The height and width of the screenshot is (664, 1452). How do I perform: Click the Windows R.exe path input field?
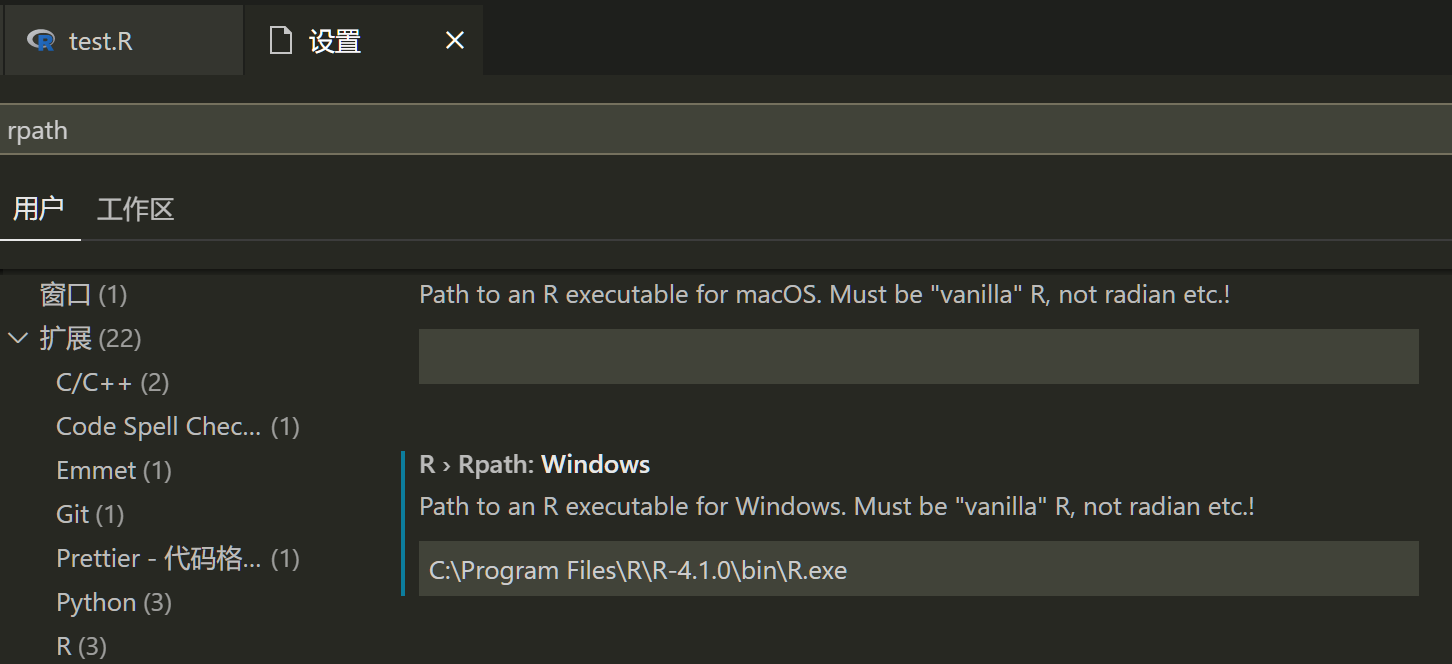[918, 569]
